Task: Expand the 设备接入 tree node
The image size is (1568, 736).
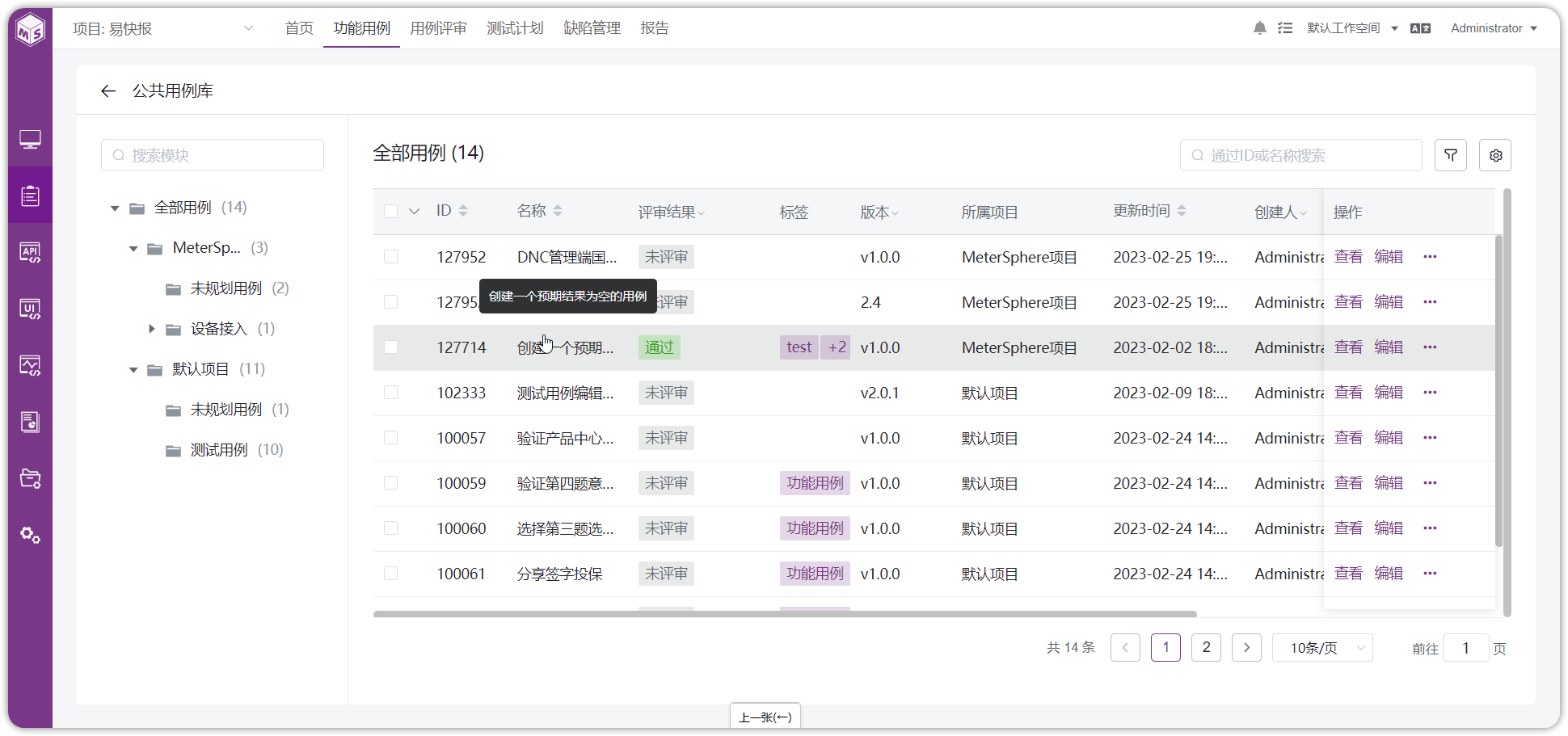Action: [x=151, y=329]
